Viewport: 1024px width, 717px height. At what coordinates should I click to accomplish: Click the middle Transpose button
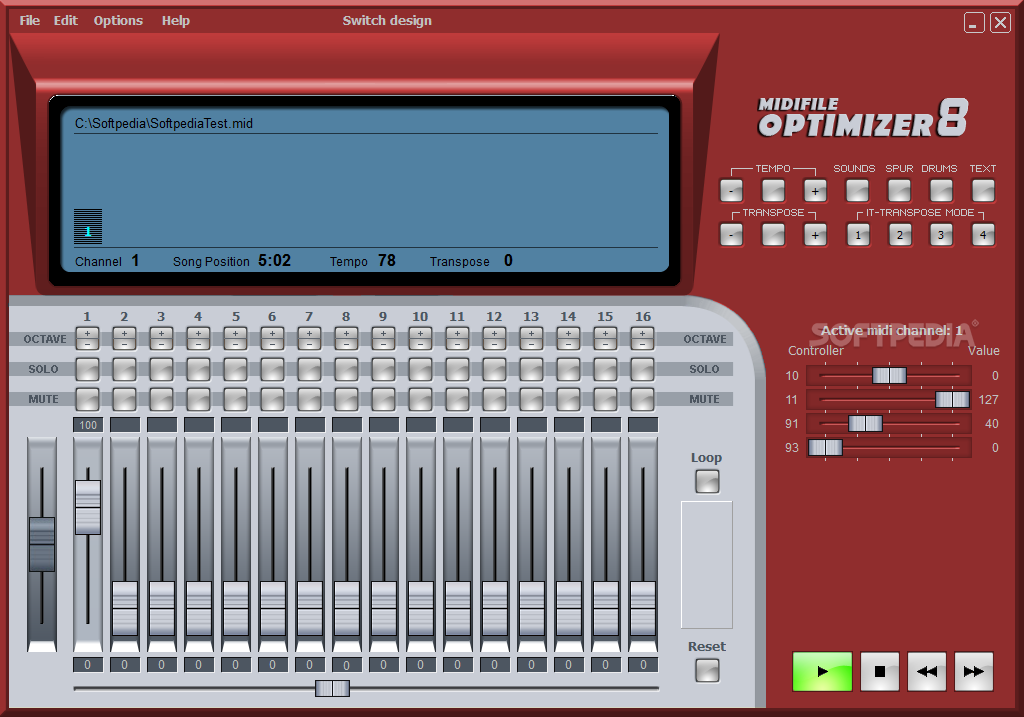[773, 235]
